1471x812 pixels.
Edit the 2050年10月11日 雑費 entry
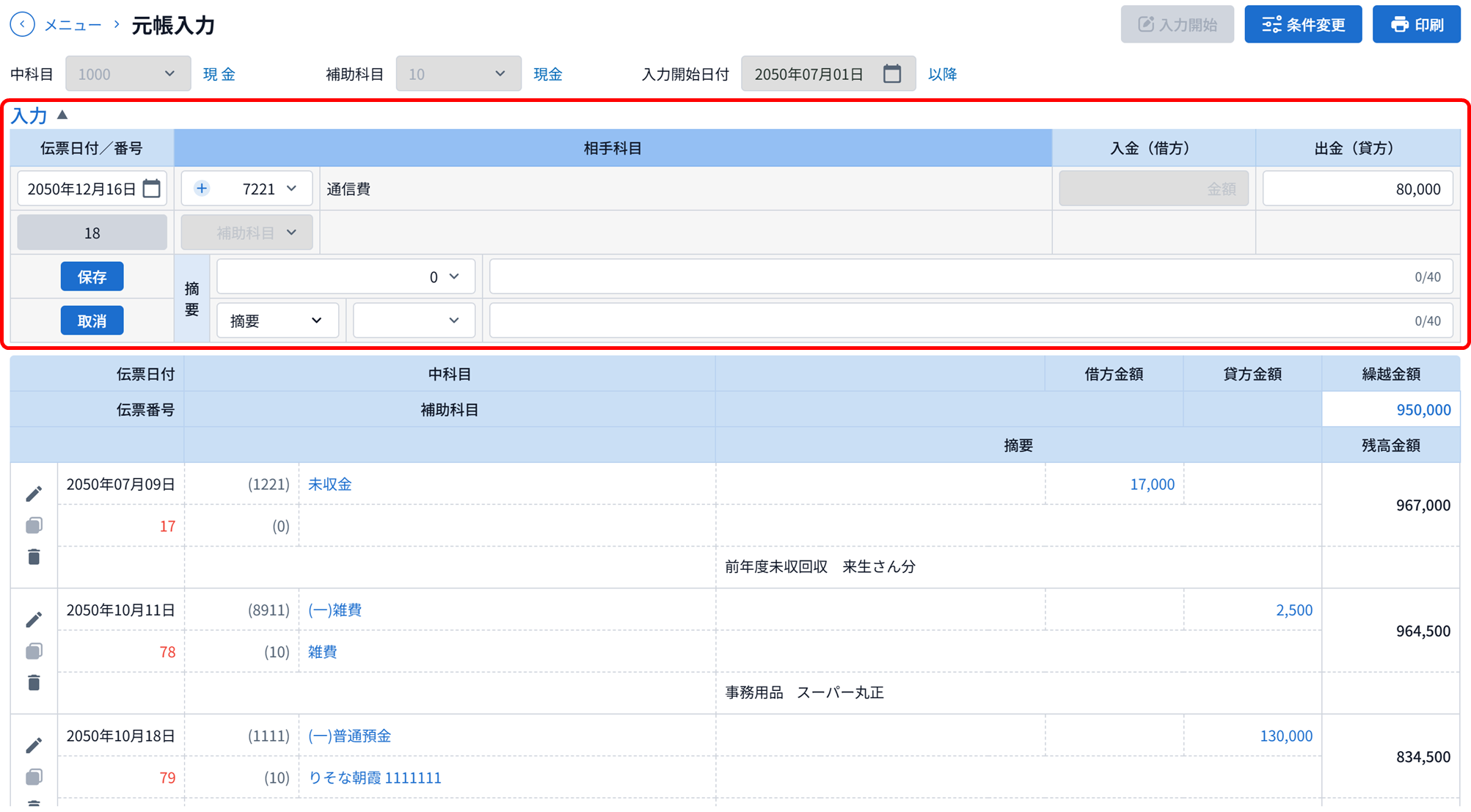pos(34,620)
